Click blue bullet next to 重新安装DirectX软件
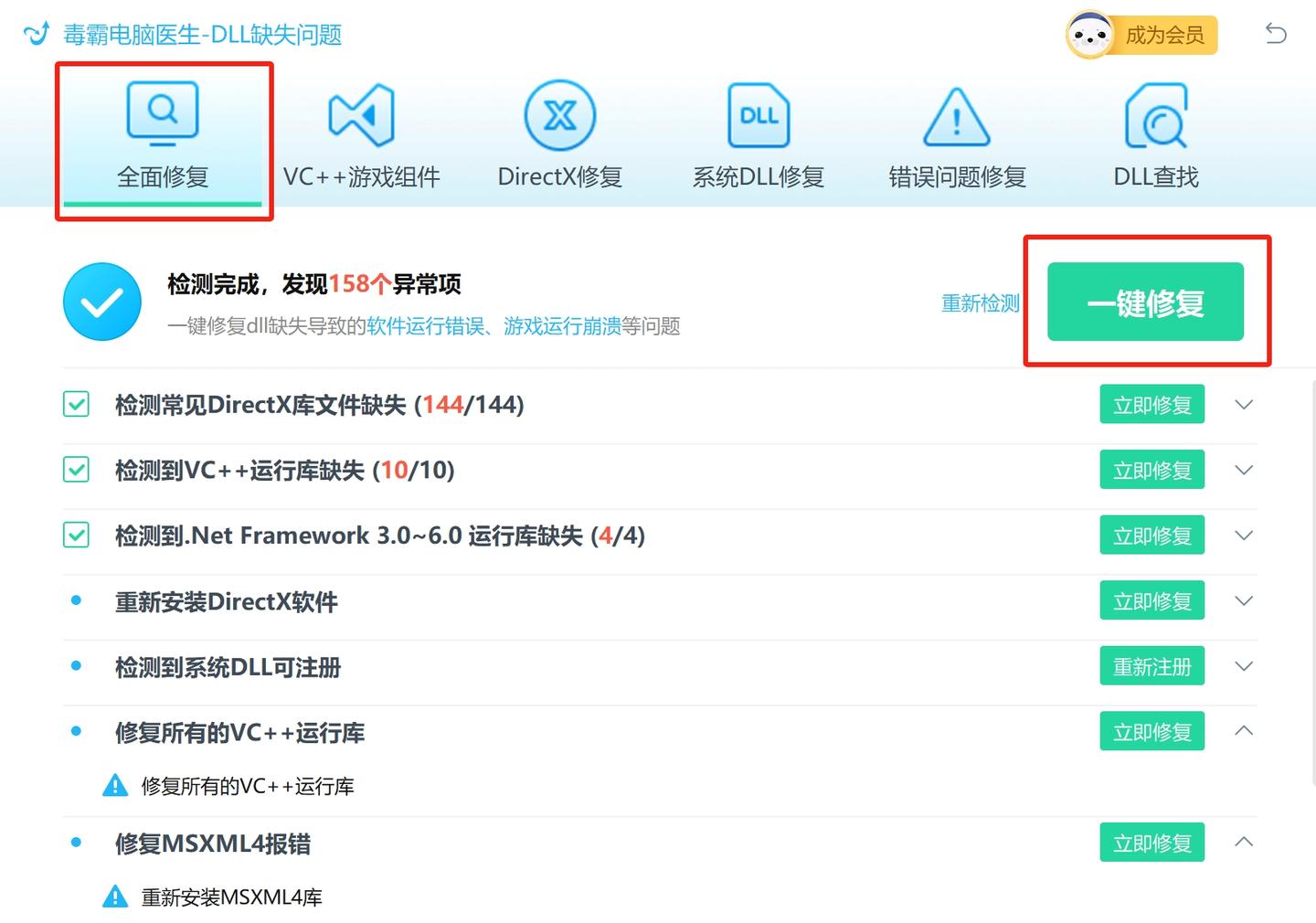This screenshot has height=923, width=1316. pos(77,600)
